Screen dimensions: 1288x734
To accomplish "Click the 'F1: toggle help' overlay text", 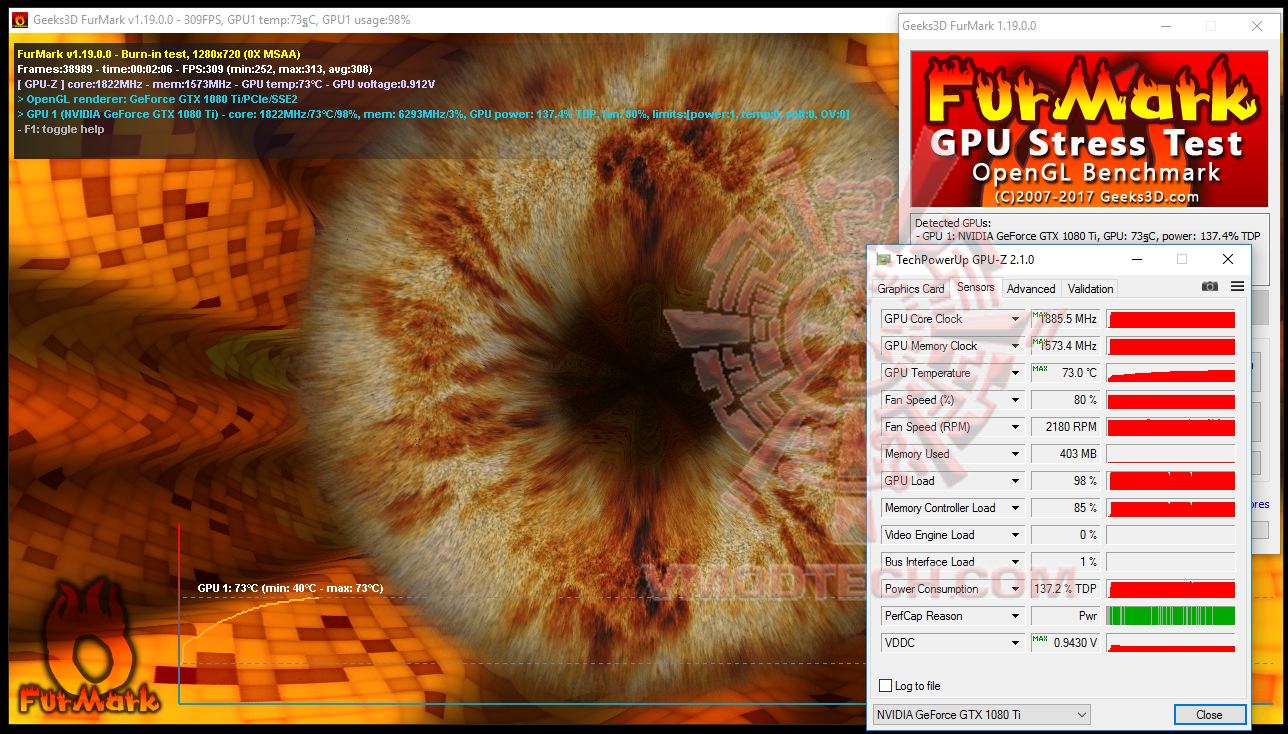I will pyautogui.click(x=61, y=129).
